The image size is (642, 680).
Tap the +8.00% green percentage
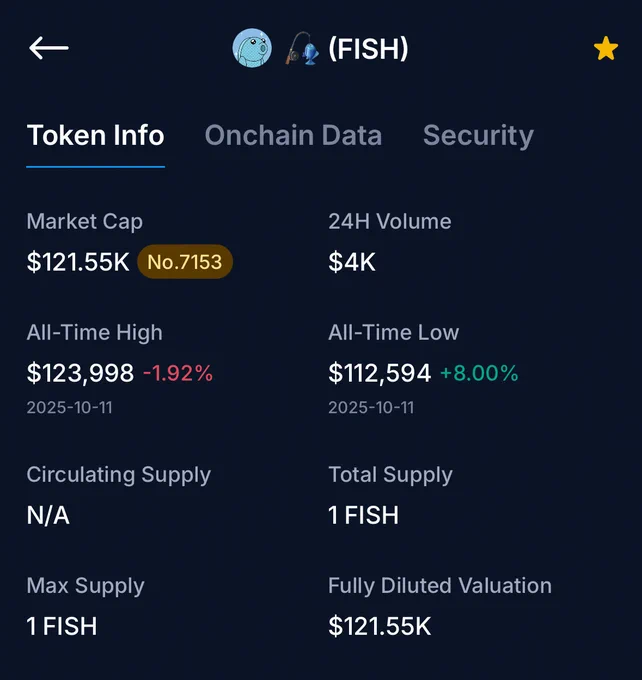(x=479, y=373)
